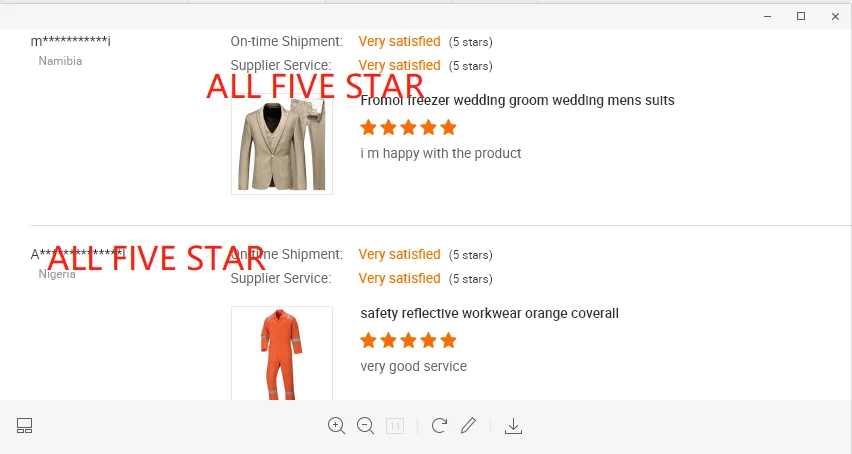Image resolution: width=852 pixels, height=454 pixels.
Task: Reset image to 1:1 actual size
Action: coord(395,426)
